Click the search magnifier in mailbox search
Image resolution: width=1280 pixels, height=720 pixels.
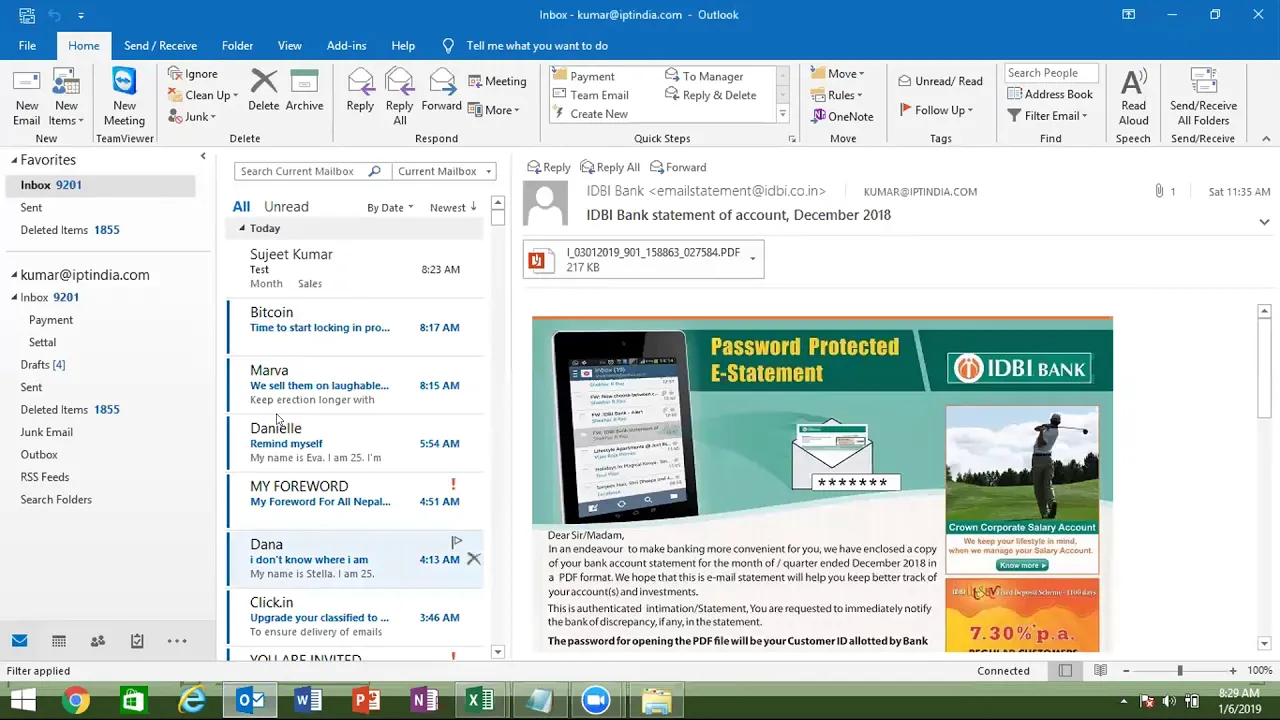(374, 171)
